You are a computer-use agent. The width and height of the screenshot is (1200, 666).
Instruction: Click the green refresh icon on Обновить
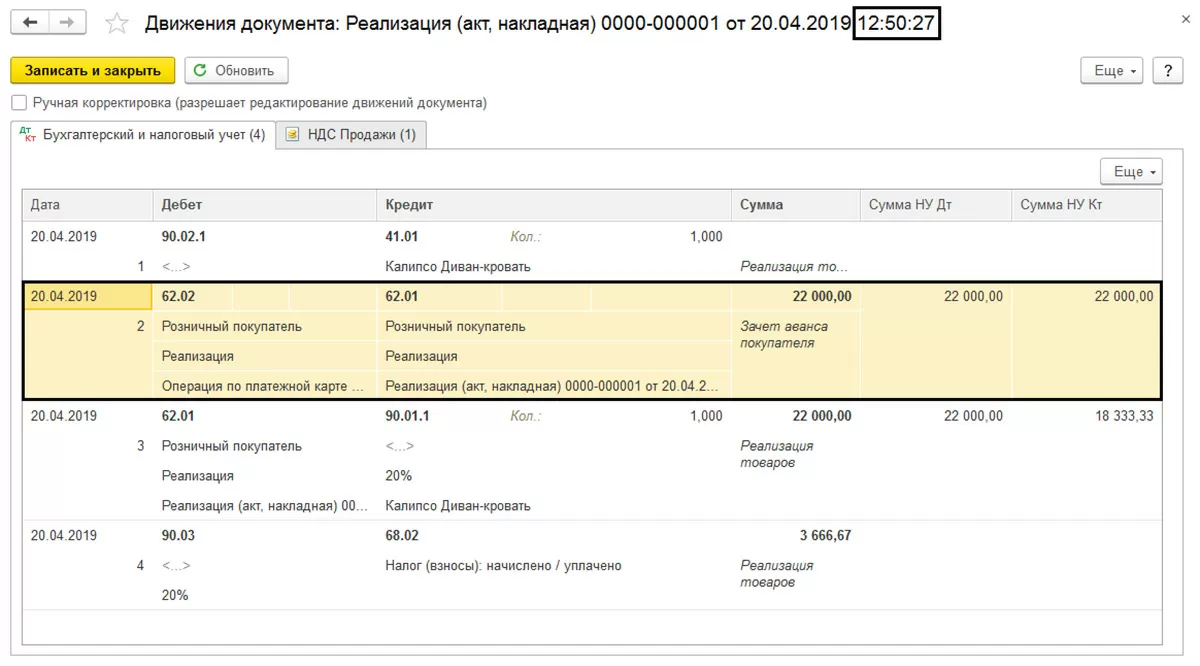coord(201,71)
